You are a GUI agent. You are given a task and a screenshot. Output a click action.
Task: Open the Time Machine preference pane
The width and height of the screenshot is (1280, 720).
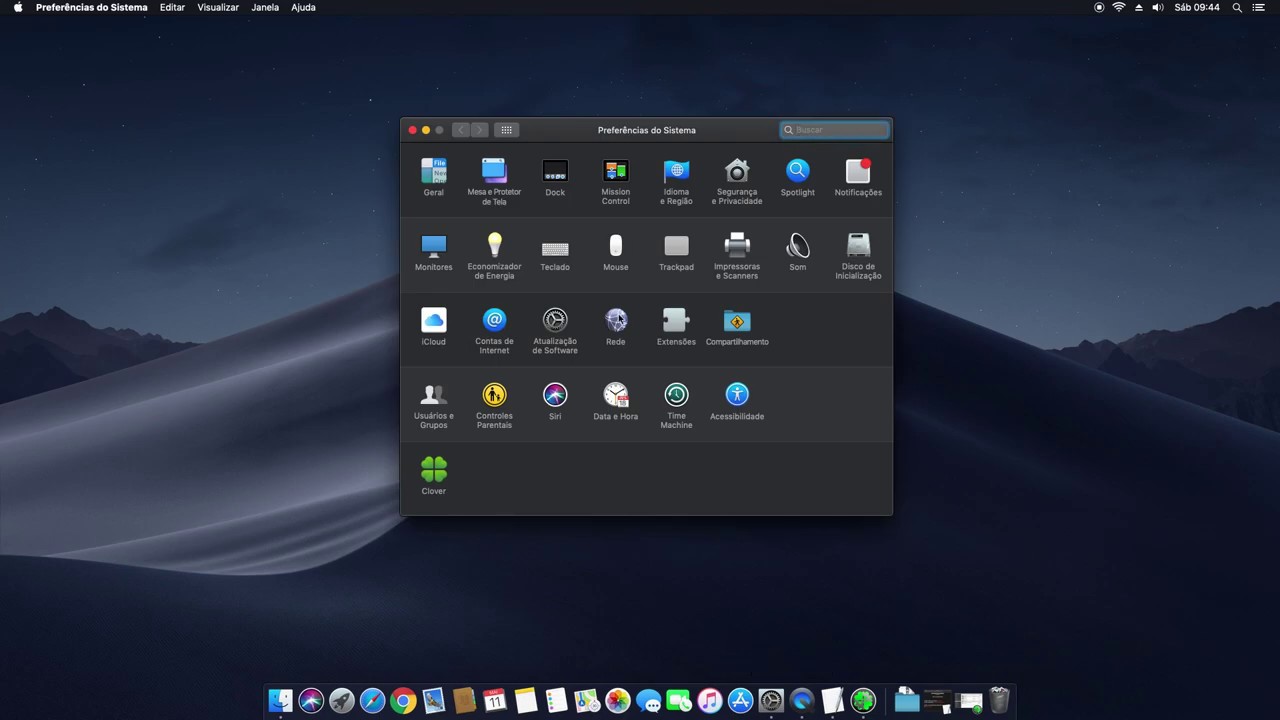(x=676, y=405)
